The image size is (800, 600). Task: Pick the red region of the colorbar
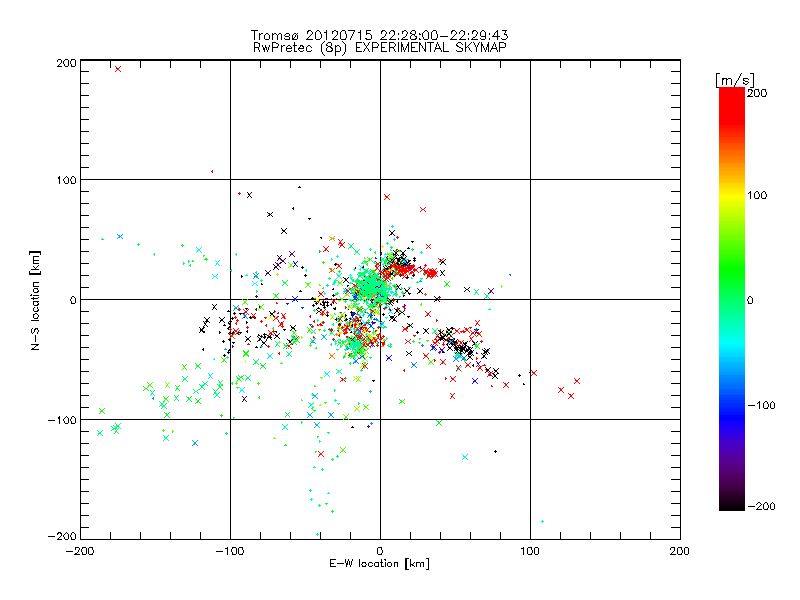(732, 107)
